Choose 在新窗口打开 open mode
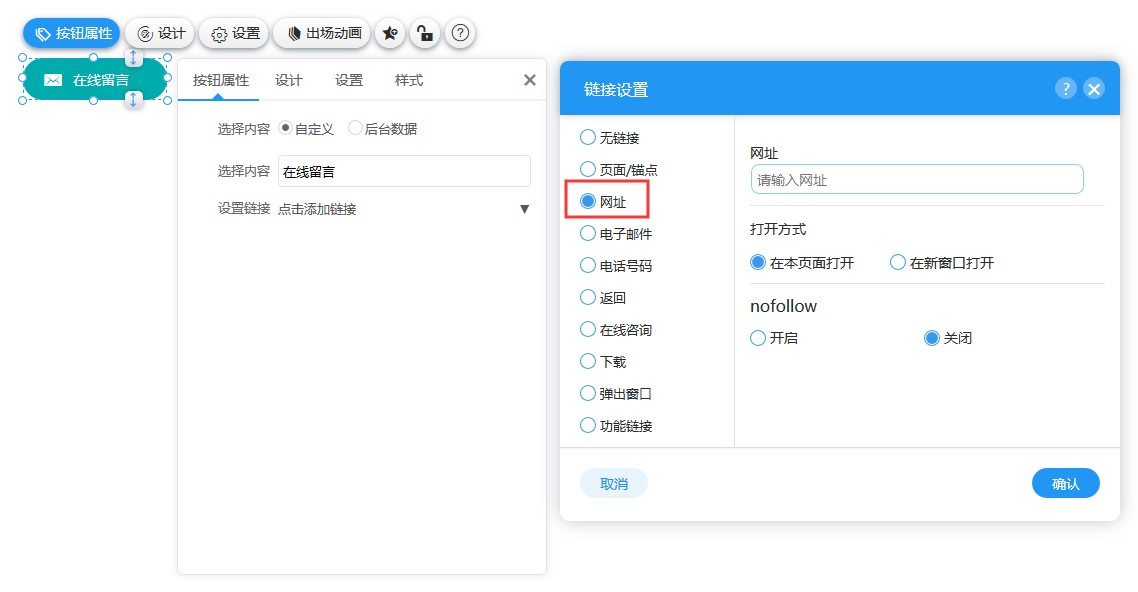Screen dimensions: 1138x592 [x=942, y=263]
